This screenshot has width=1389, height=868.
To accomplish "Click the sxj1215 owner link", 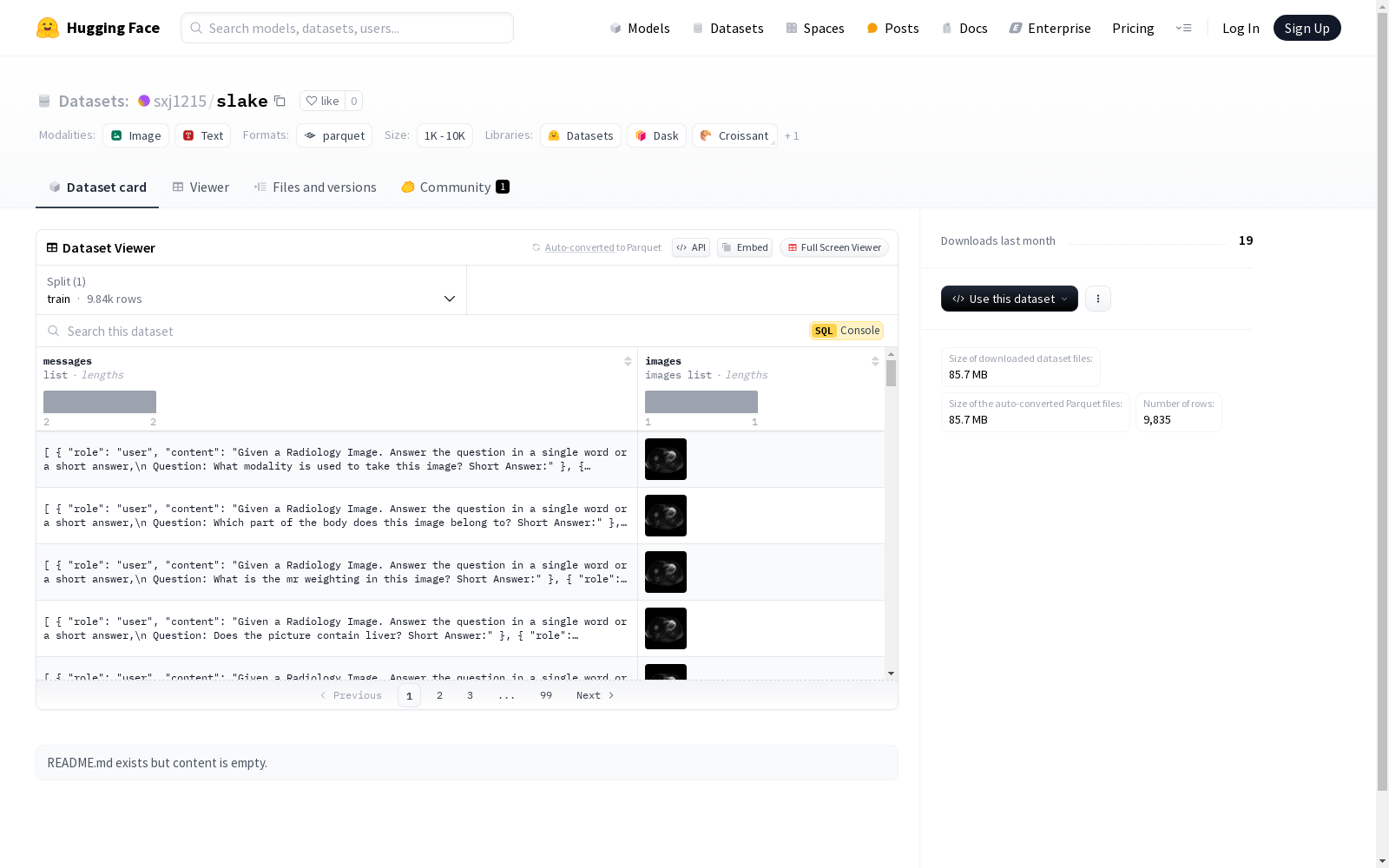I will pyautogui.click(x=180, y=101).
